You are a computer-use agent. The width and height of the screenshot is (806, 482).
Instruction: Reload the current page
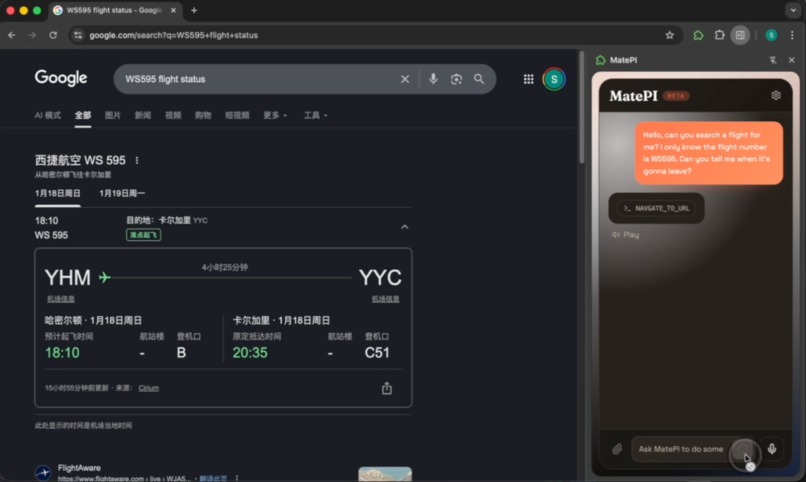click(x=53, y=35)
